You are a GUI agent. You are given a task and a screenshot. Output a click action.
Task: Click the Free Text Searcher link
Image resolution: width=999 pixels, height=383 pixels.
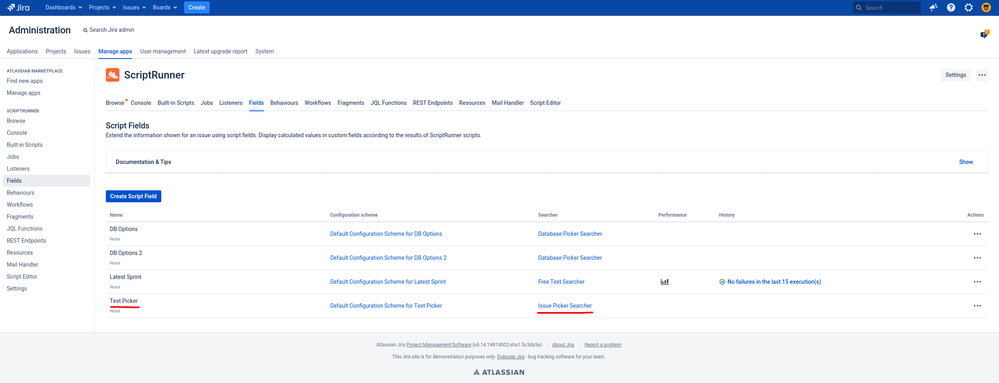coord(561,282)
